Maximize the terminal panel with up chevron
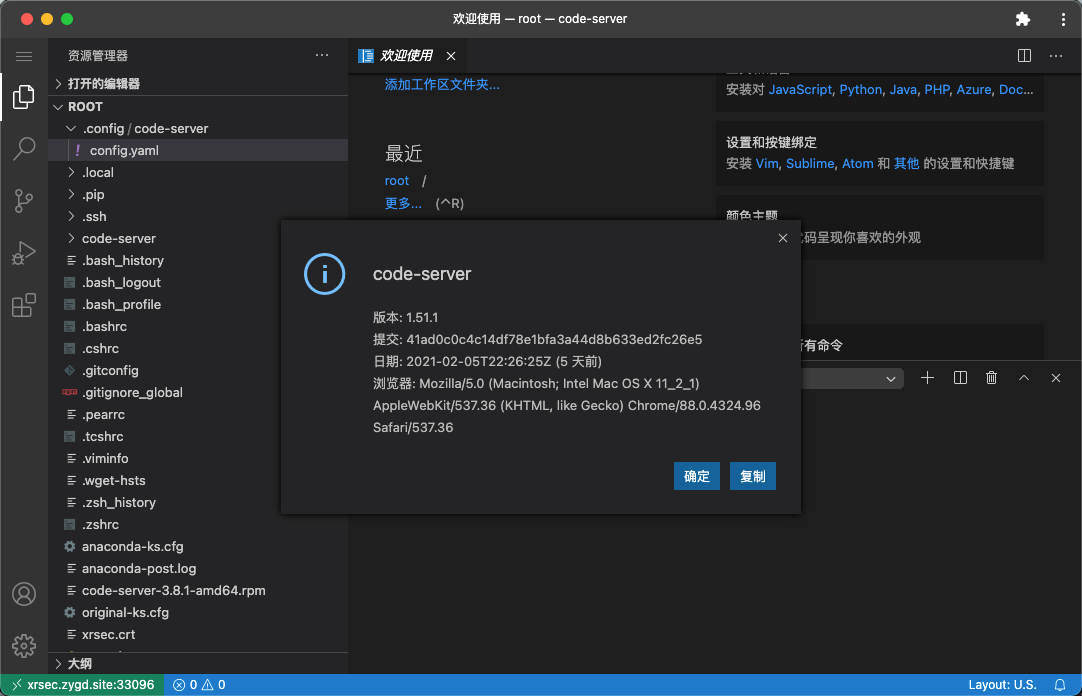Viewport: 1082px width, 696px height. click(1024, 378)
